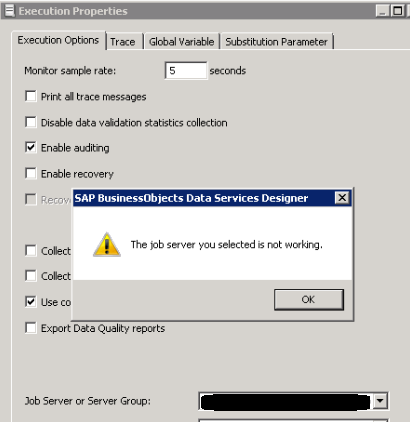Tick the Enable recovery checkbox
The height and width of the screenshot is (422, 410).
coord(31,173)
